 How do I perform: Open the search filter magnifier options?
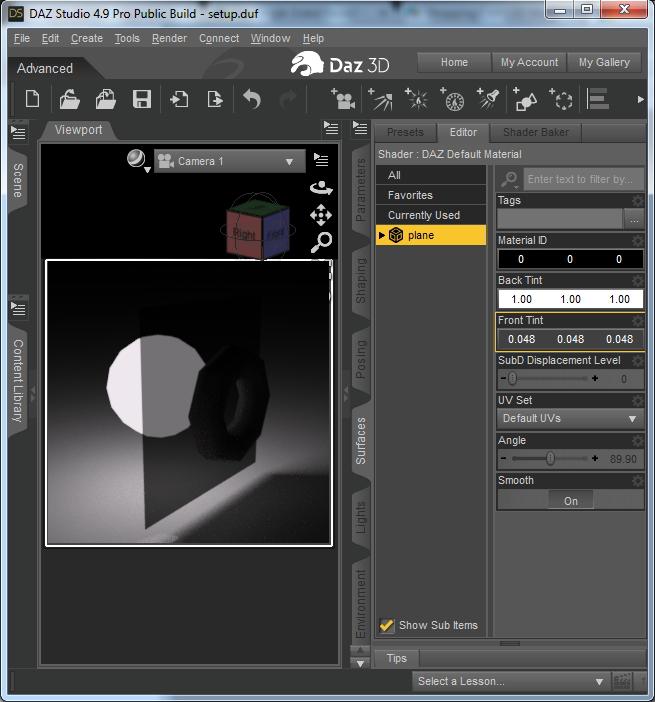(509, 180)
